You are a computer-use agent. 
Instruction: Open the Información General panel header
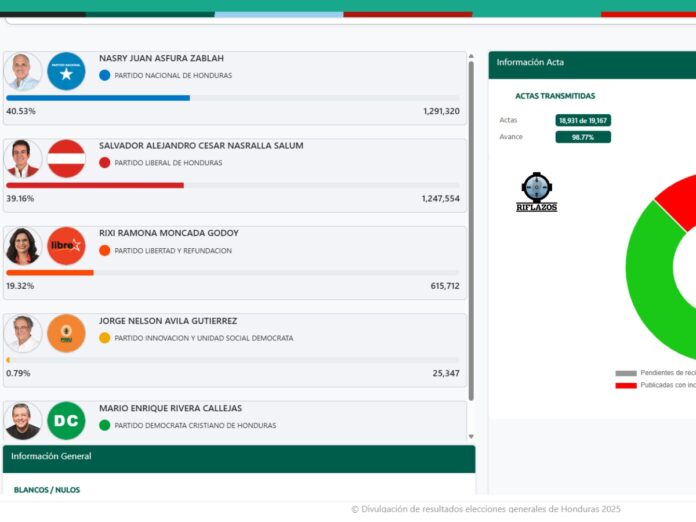(x=238, y=457)
